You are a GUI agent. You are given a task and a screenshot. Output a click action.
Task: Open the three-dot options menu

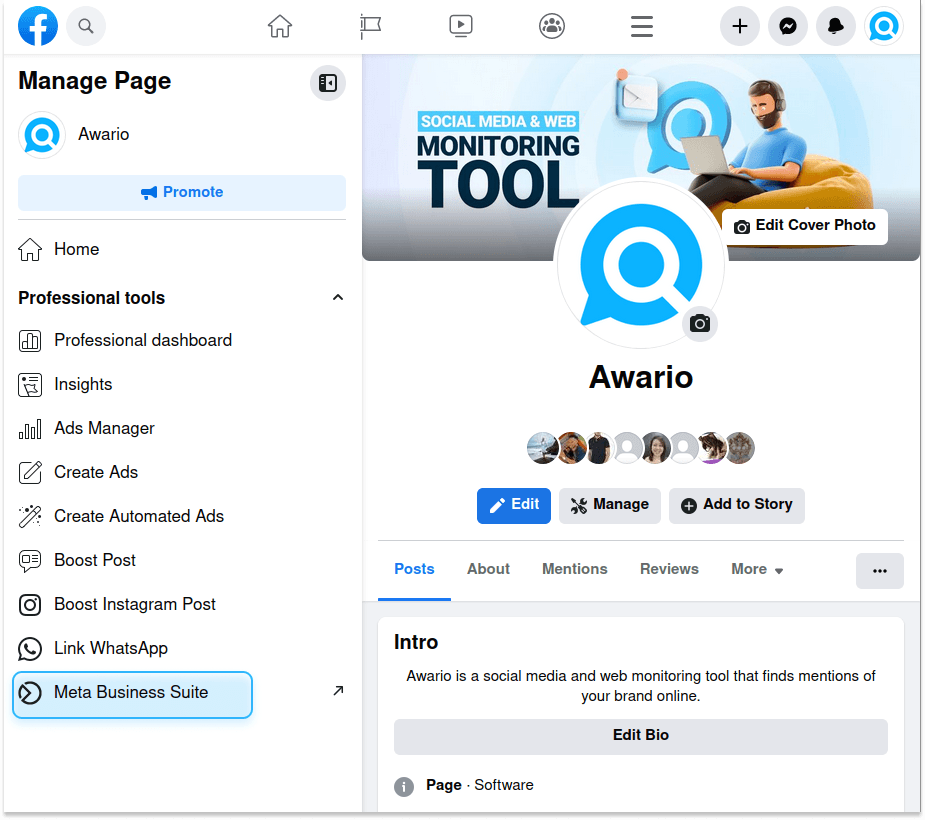tap(879, 570)
